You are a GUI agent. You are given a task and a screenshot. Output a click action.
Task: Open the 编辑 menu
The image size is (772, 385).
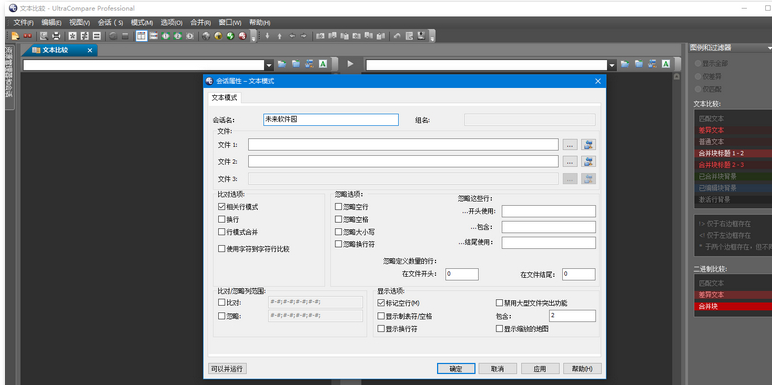[51, 23]
